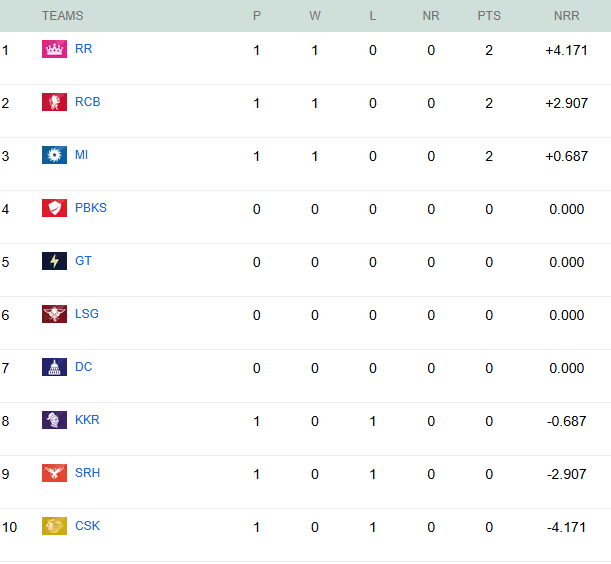The height and width of the screenshot is (564, 611).
Task: Open the CSK team link
Action: 87,526
